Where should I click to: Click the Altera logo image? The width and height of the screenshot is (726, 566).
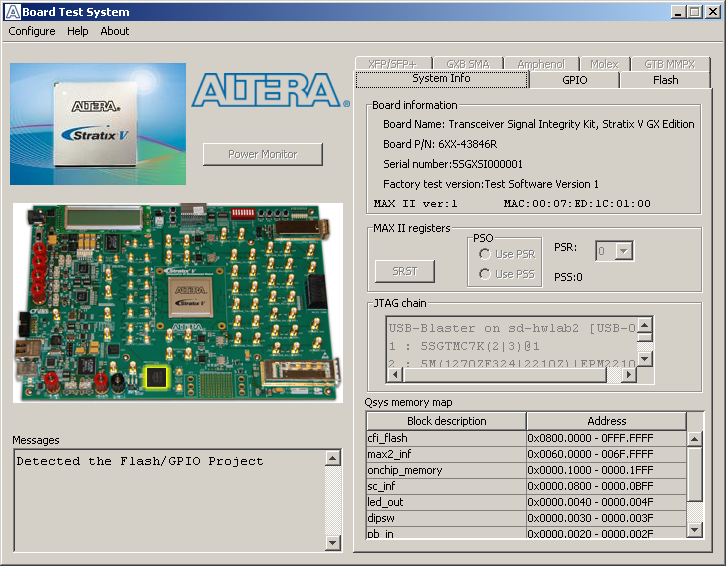click(271, 90)
